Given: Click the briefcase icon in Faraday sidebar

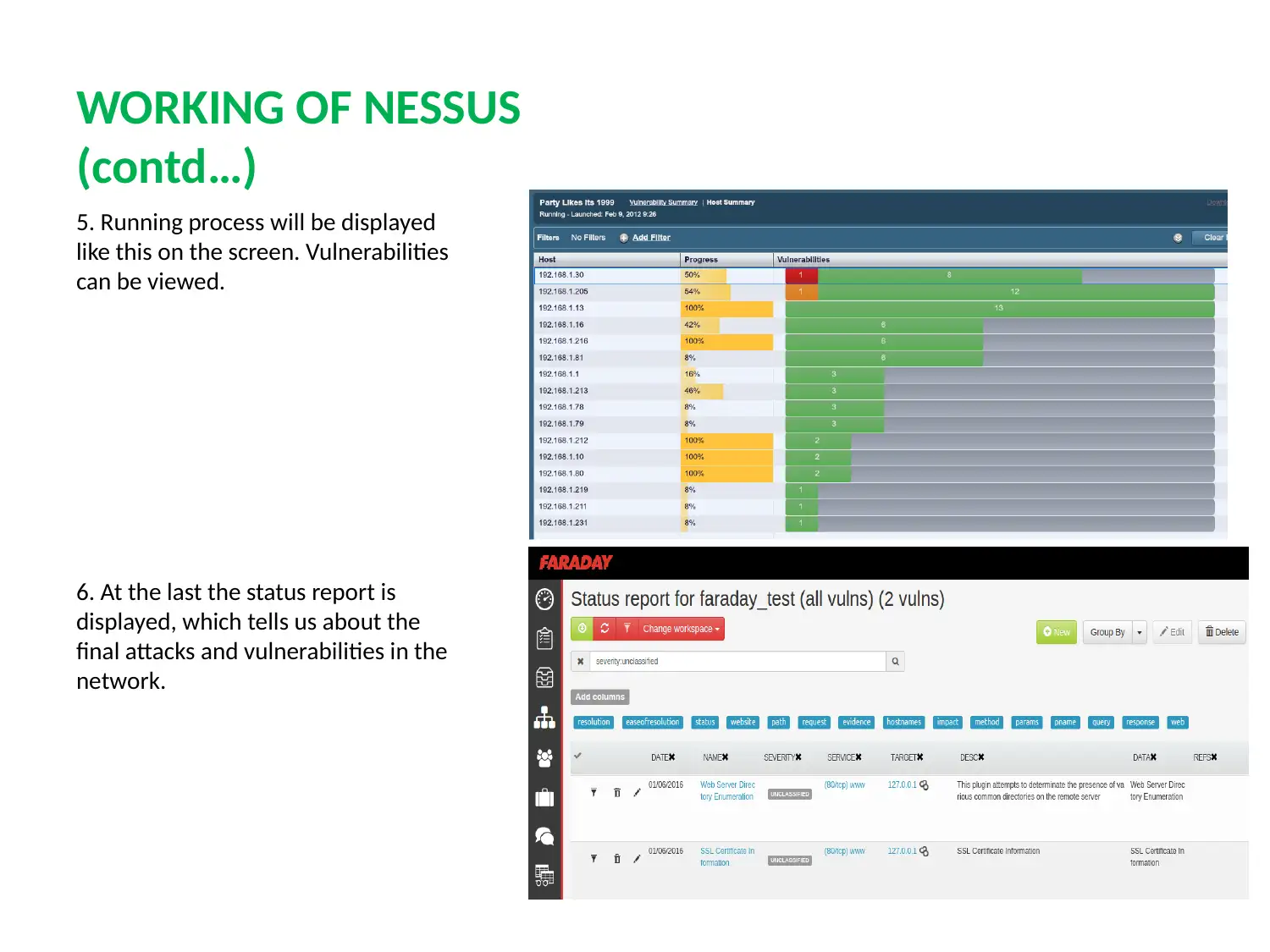Looking at the screenshot, I should coord(544,797).
